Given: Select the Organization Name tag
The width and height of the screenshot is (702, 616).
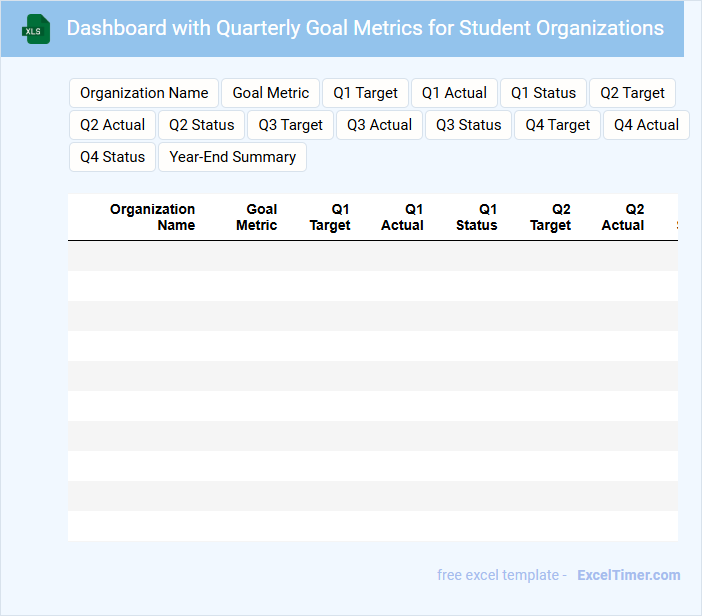Looking at the screenshot, I should click(144, 93).
